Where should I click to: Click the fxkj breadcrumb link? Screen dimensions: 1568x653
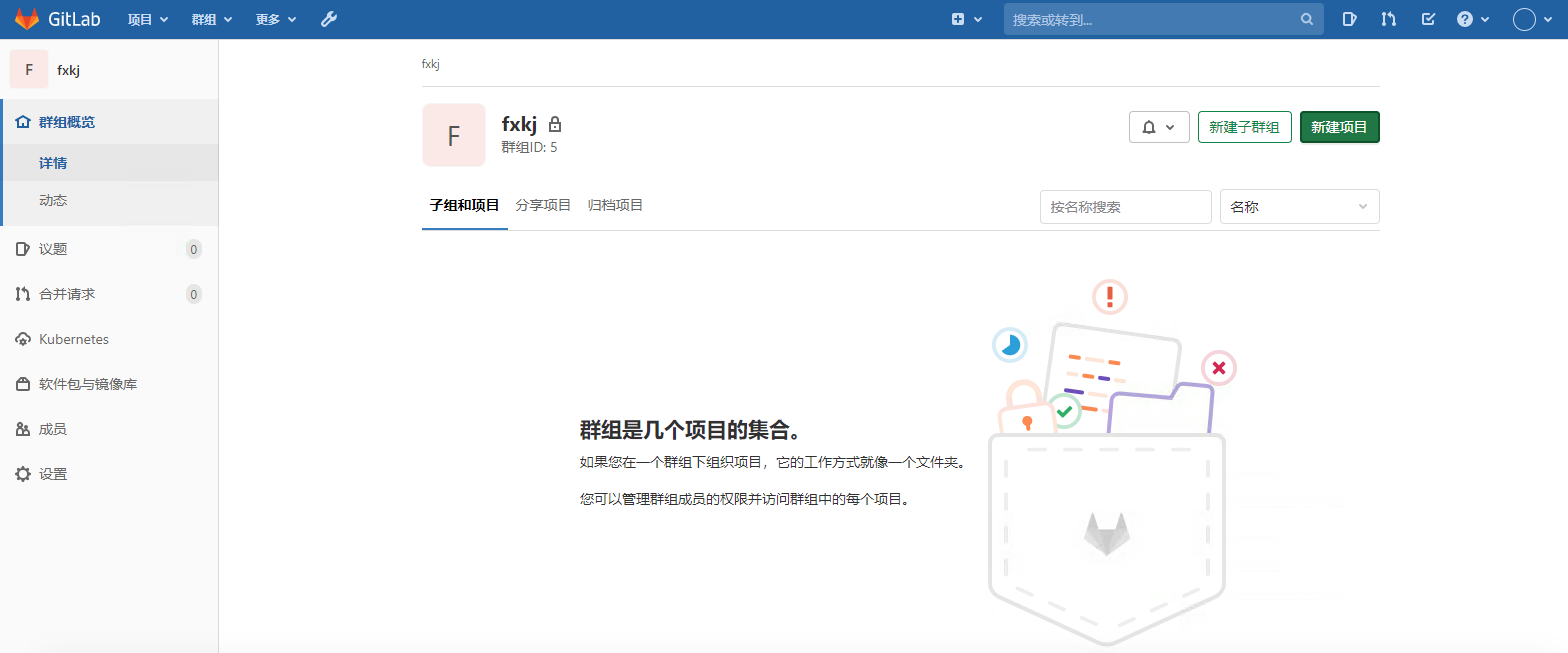click(x=431, y=64)
